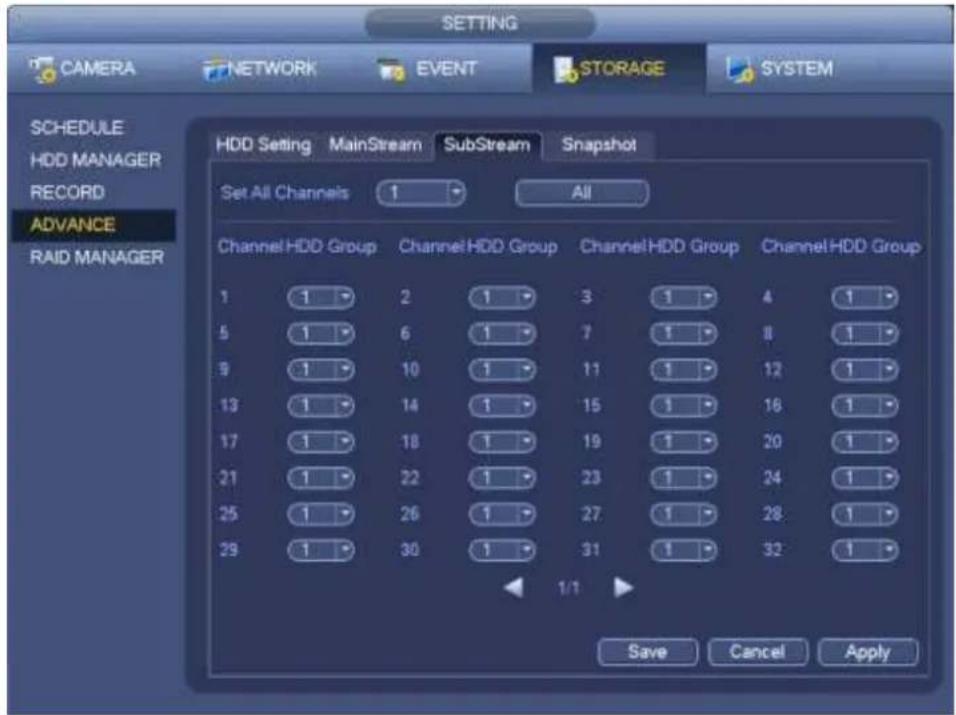
Task: Open RECORD in the sidebar
Action: pyautogui.click(x=67, y=193)
